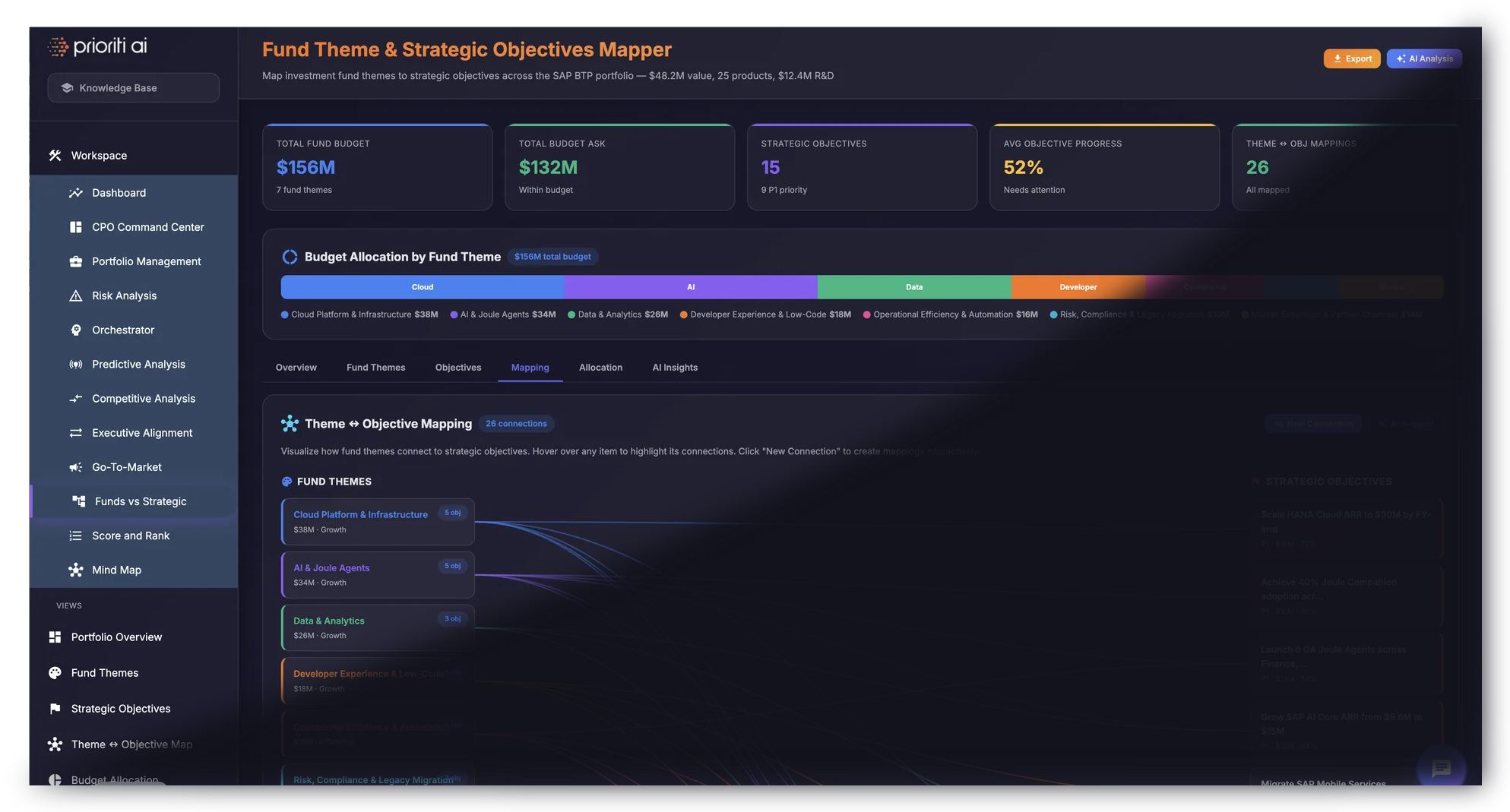The width and height of the screenshot is (1510, 812).
Task: Click the CPO Command Center icon
Action: coord(75,227)
